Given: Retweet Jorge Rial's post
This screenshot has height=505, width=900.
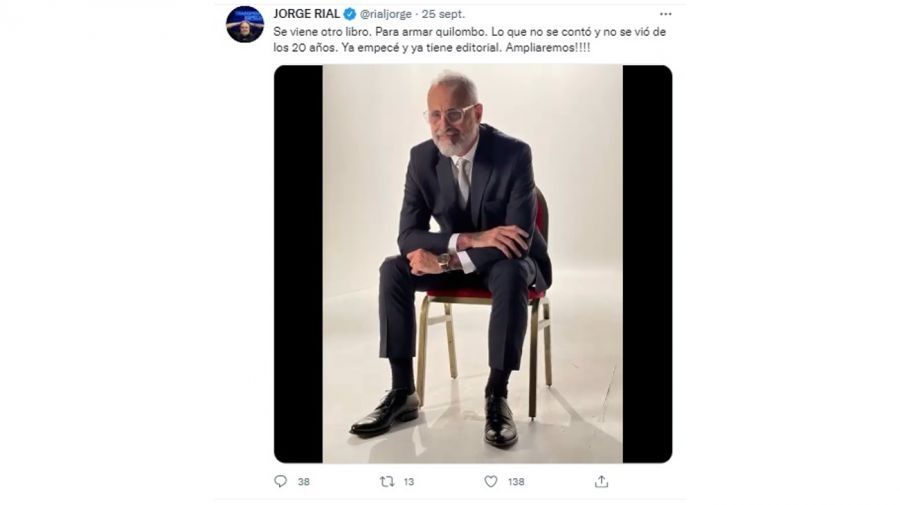Looking at the screenshot, I should click(x=386, y=481).
